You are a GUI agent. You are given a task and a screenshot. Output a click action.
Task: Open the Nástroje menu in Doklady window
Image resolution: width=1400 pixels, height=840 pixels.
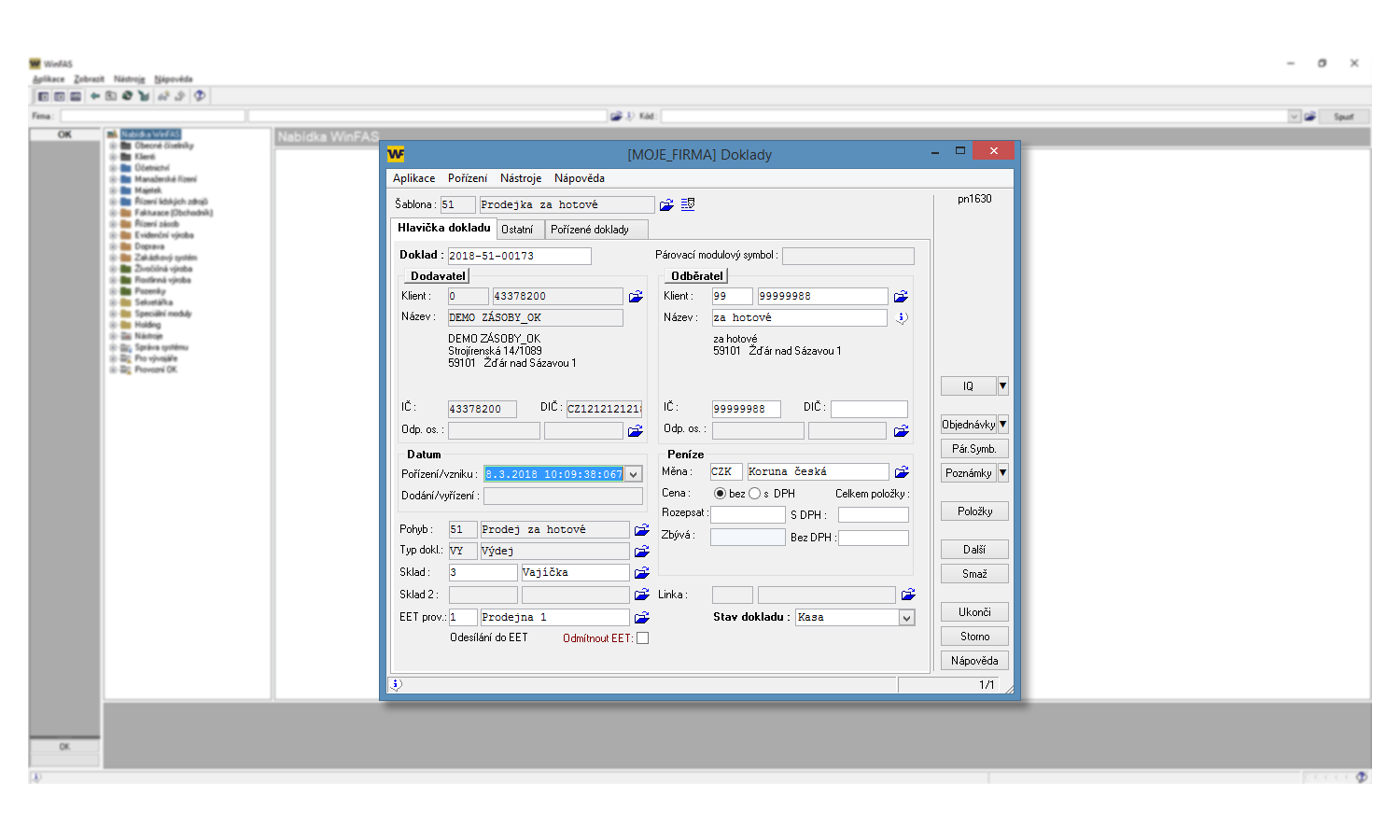coord(521,178)
